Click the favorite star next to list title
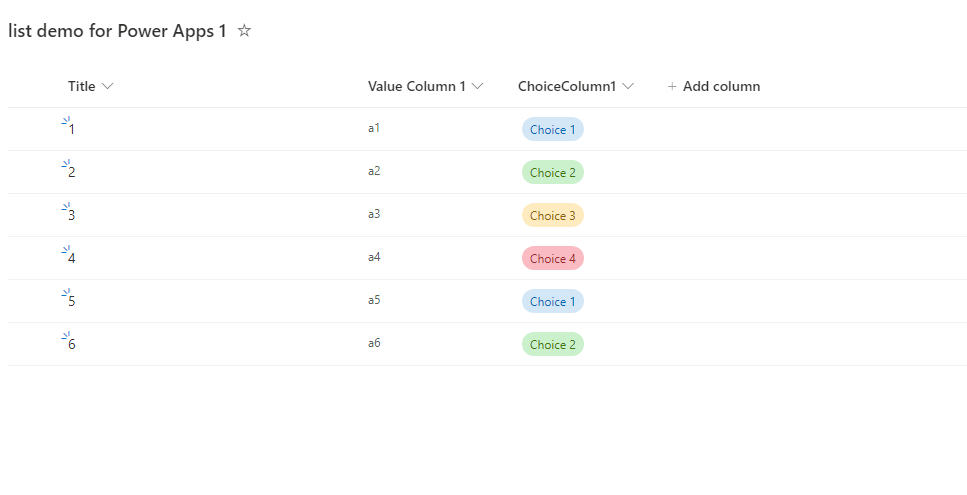The height and width of the screenshot is (495, 967). point(244,31)
